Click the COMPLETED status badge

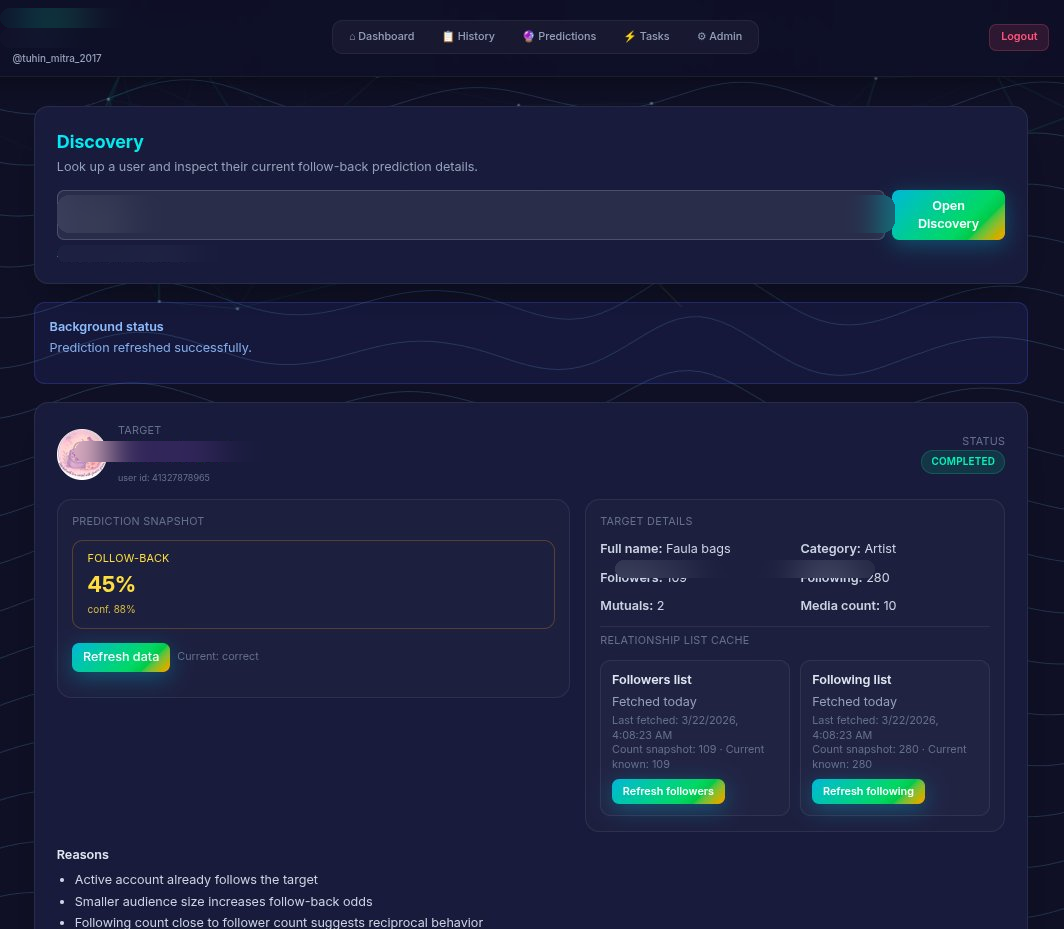[962, 462]
